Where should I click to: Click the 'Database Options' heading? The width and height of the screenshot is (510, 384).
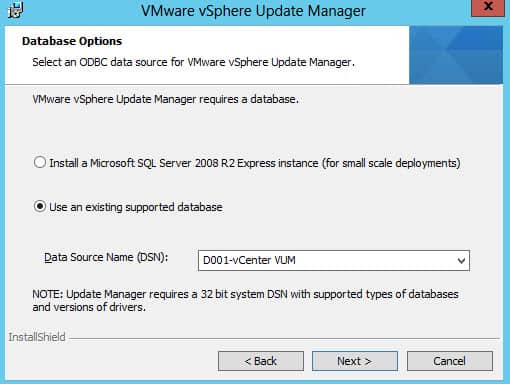72,41
